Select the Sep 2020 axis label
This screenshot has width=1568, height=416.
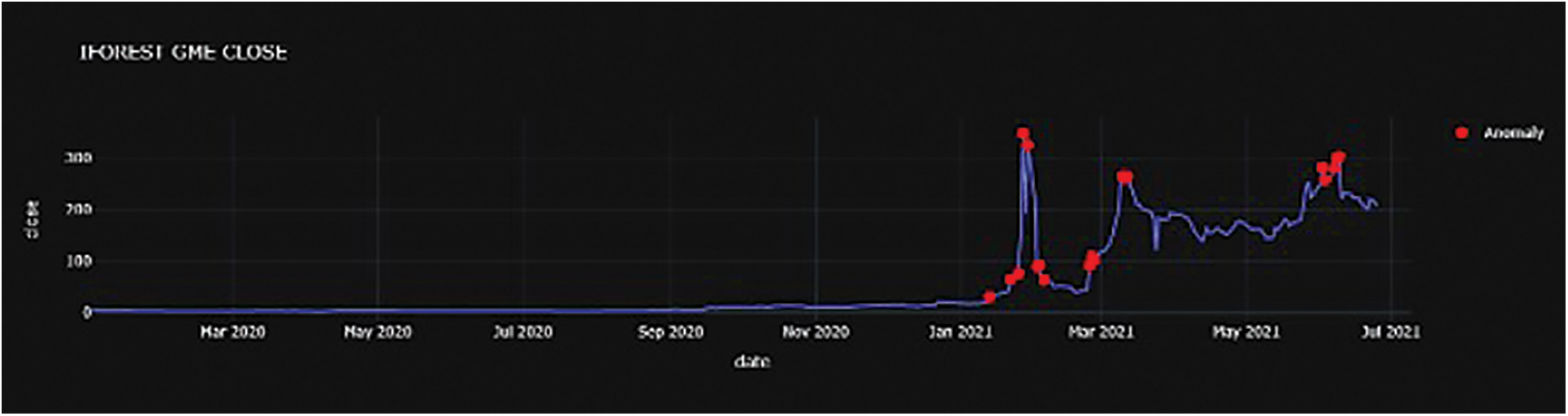(670, 332)
